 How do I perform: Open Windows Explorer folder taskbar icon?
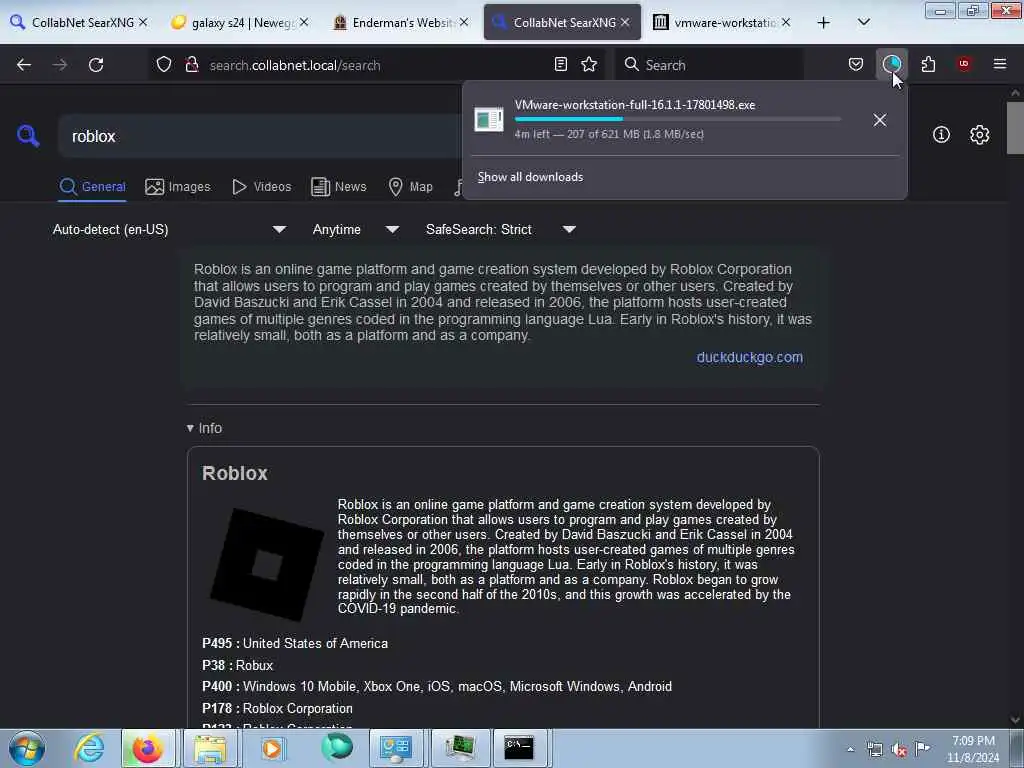[210, 748]
